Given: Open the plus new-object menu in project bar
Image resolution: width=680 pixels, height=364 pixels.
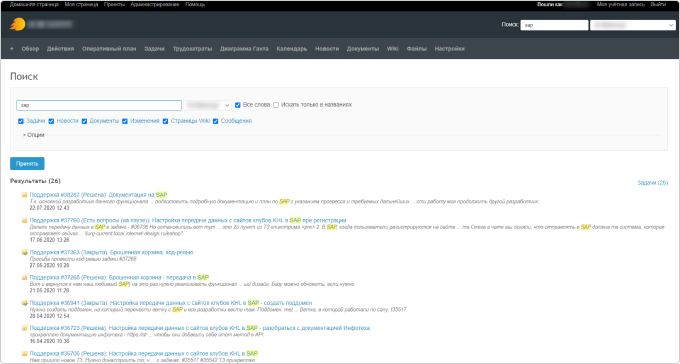Looking at the screenshot, I should point(12,49).
